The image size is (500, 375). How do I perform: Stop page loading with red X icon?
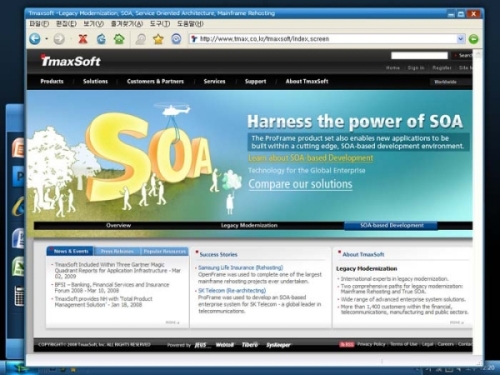point(83,39)
